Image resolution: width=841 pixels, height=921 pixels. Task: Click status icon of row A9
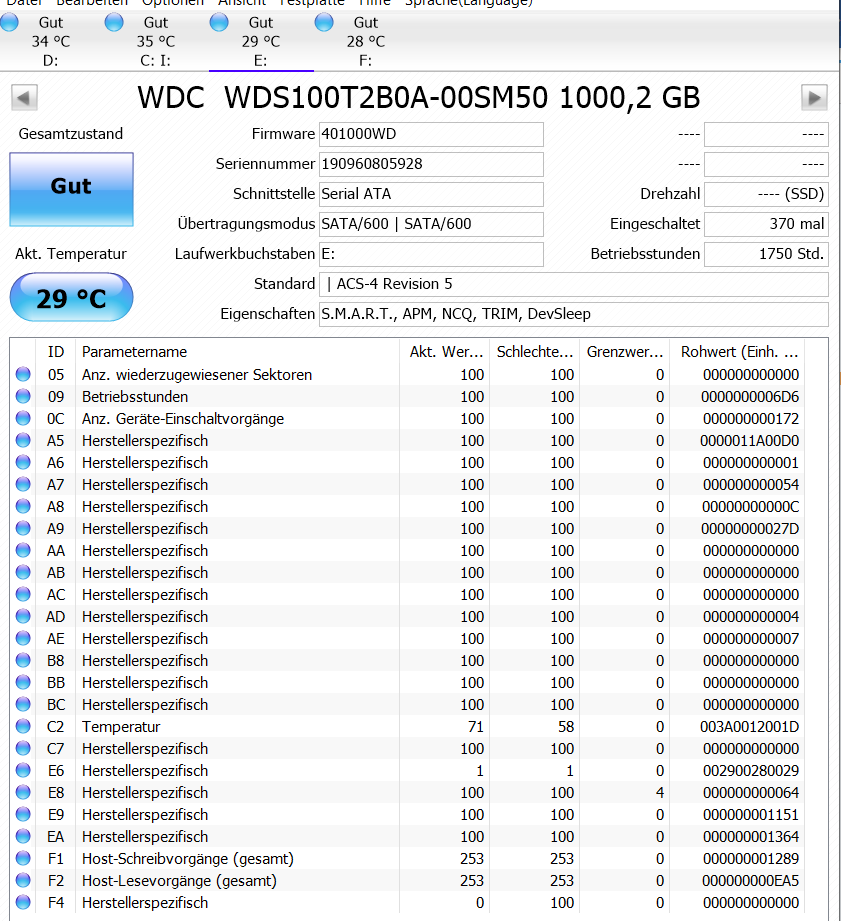[x=23, y=529]
